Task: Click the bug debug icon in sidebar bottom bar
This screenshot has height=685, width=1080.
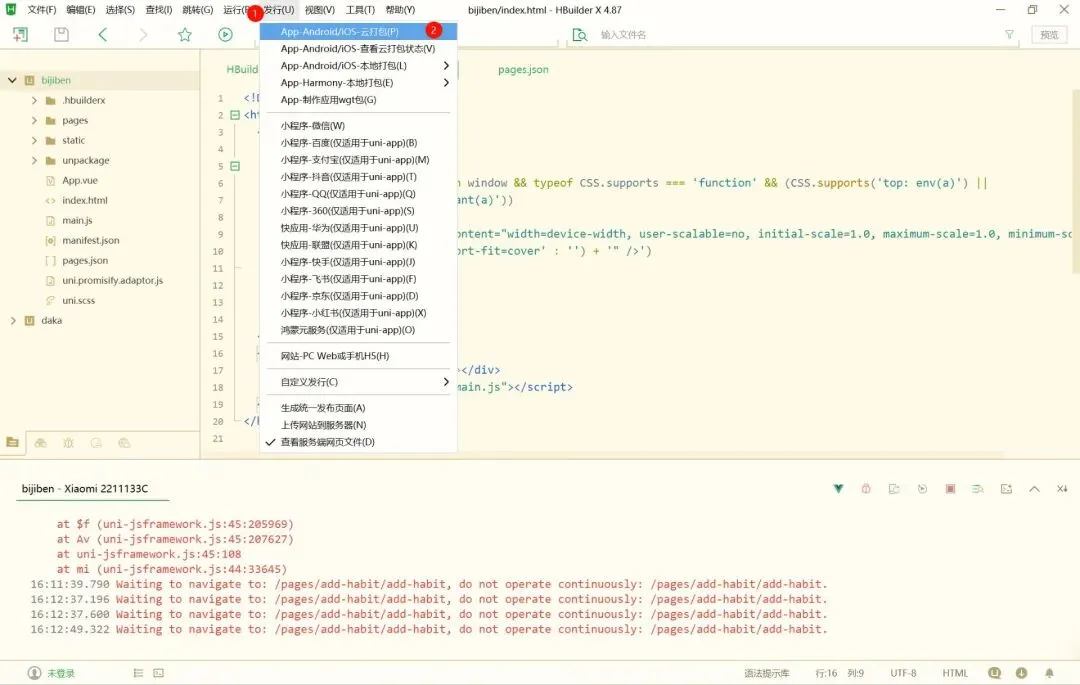Action: (x=68, y=443)
